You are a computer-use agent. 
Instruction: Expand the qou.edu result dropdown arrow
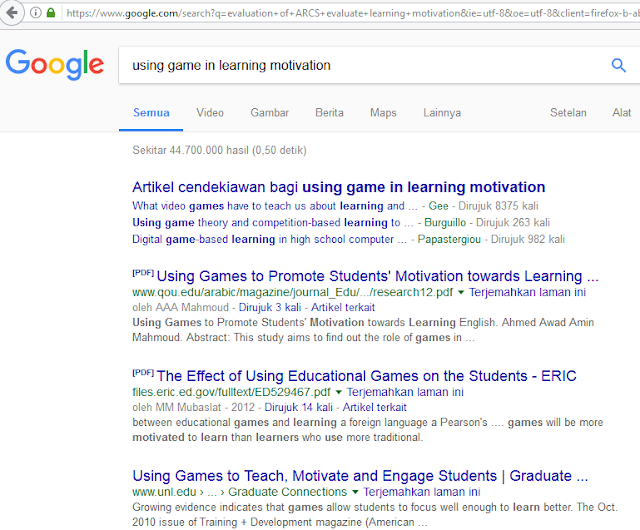pos(461,292)
